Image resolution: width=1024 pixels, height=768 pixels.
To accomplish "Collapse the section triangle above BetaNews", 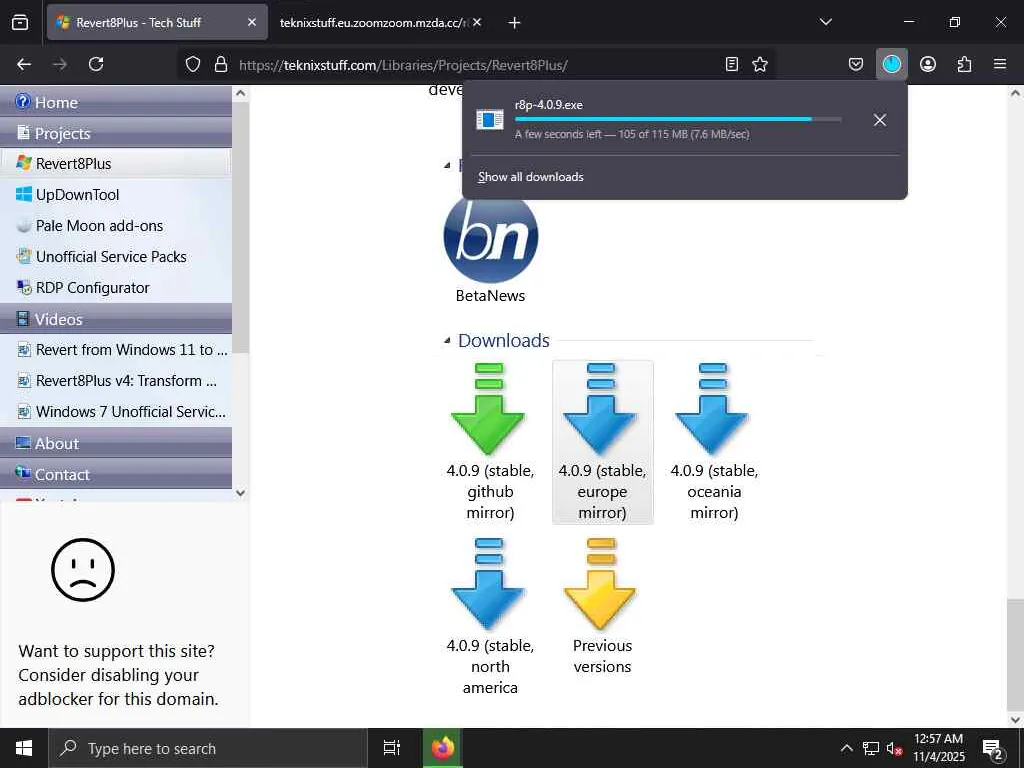I will pyautogui.click(x=447, y=165).
